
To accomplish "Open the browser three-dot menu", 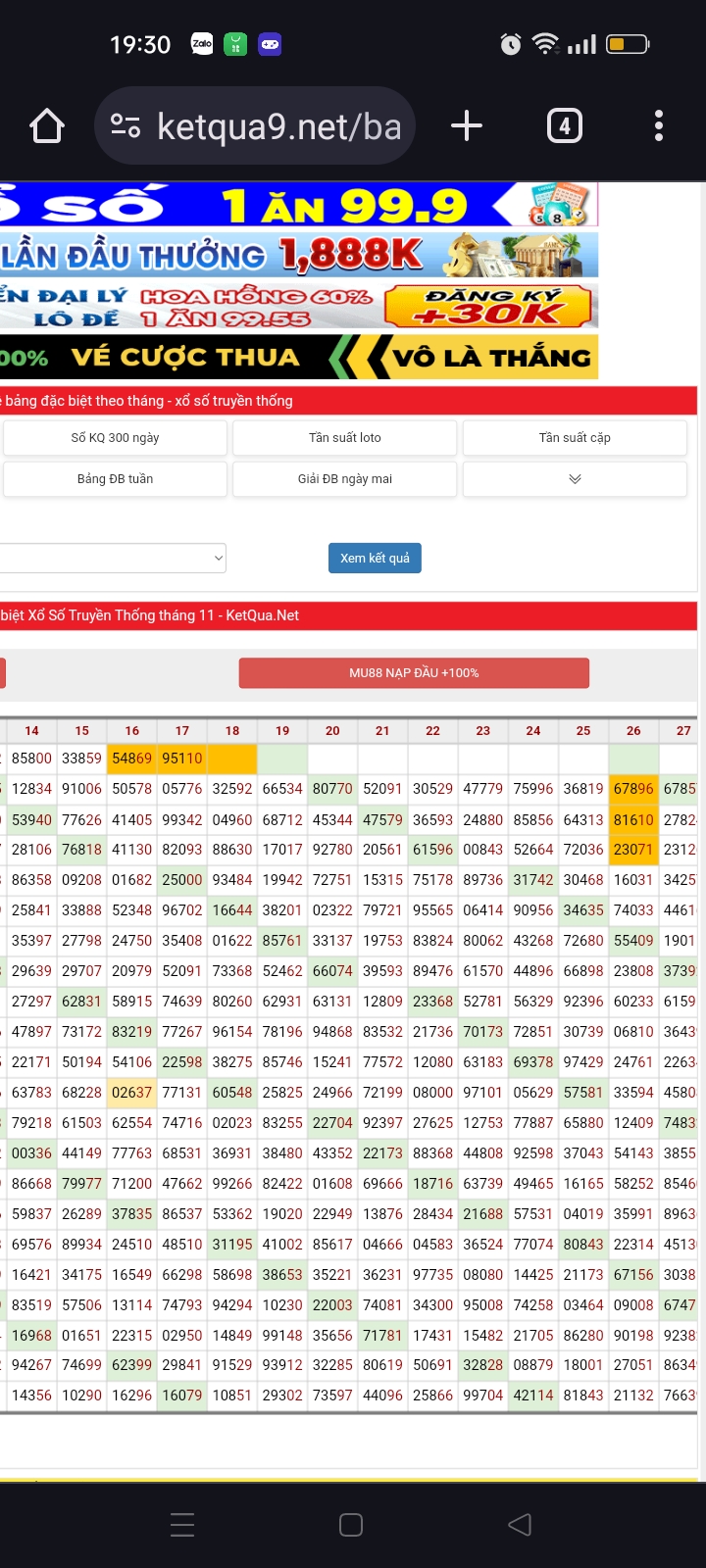I will pyautogui.click(x=659, y=125).
